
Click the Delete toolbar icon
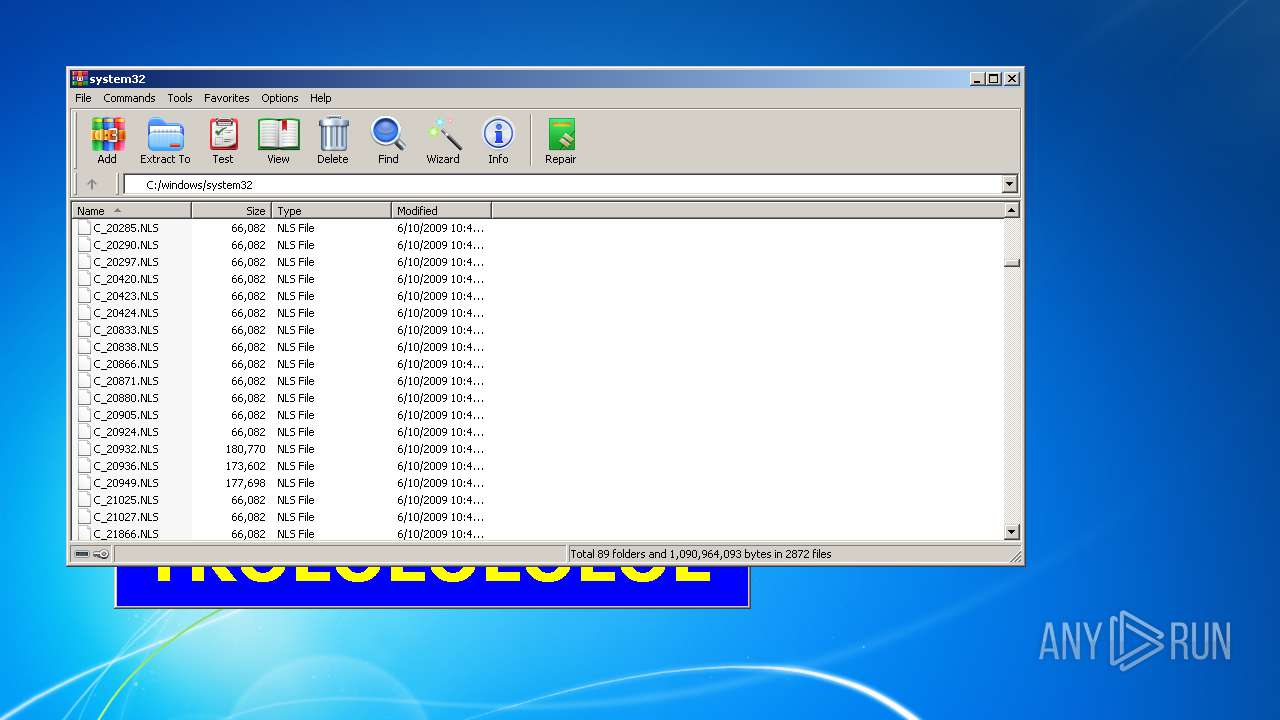333,134
